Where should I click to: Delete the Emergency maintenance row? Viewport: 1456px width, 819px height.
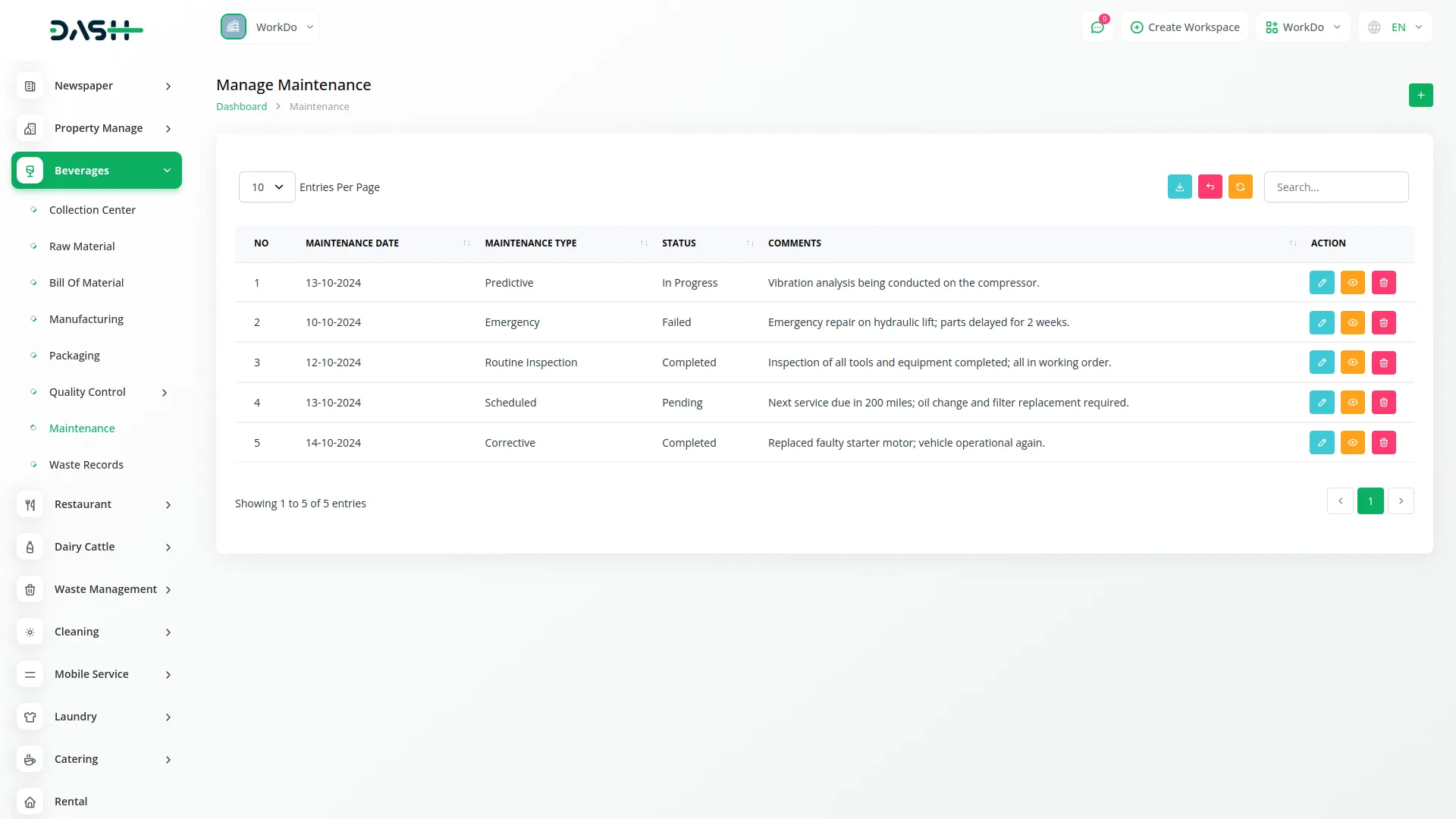[1383, 322]
